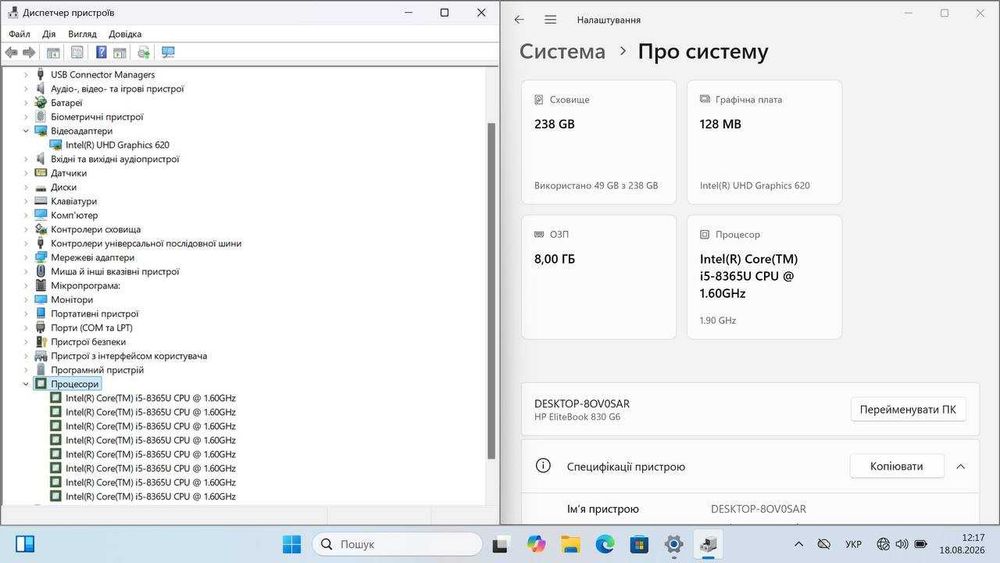The image size is (1000, 563).
Task: Switch to Device Manager taskbar icon
Action: click(708, 544)
